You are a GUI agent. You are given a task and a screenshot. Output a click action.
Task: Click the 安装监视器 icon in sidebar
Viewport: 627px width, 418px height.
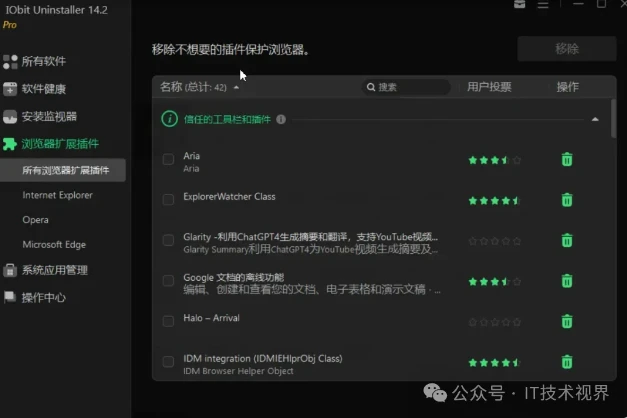10,117
